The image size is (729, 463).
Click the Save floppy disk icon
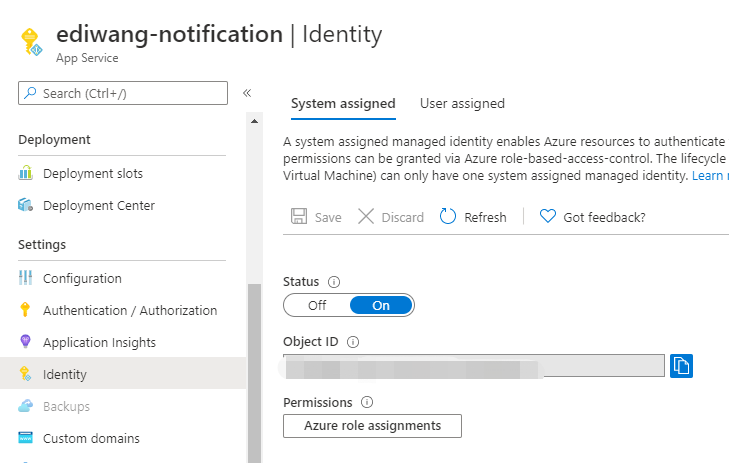[x=299, y=216]
